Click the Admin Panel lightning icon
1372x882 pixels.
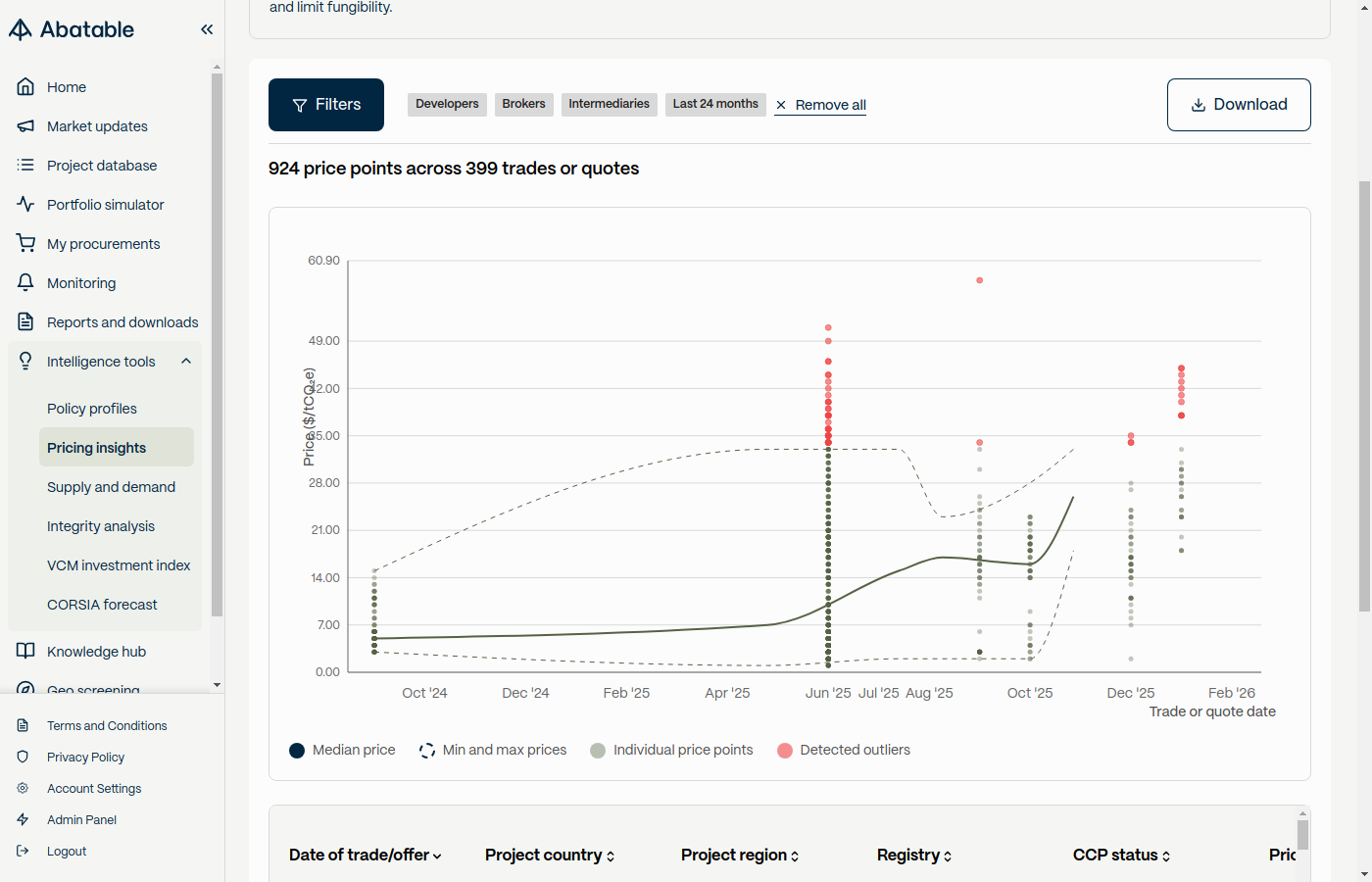(x=24, y=820)
